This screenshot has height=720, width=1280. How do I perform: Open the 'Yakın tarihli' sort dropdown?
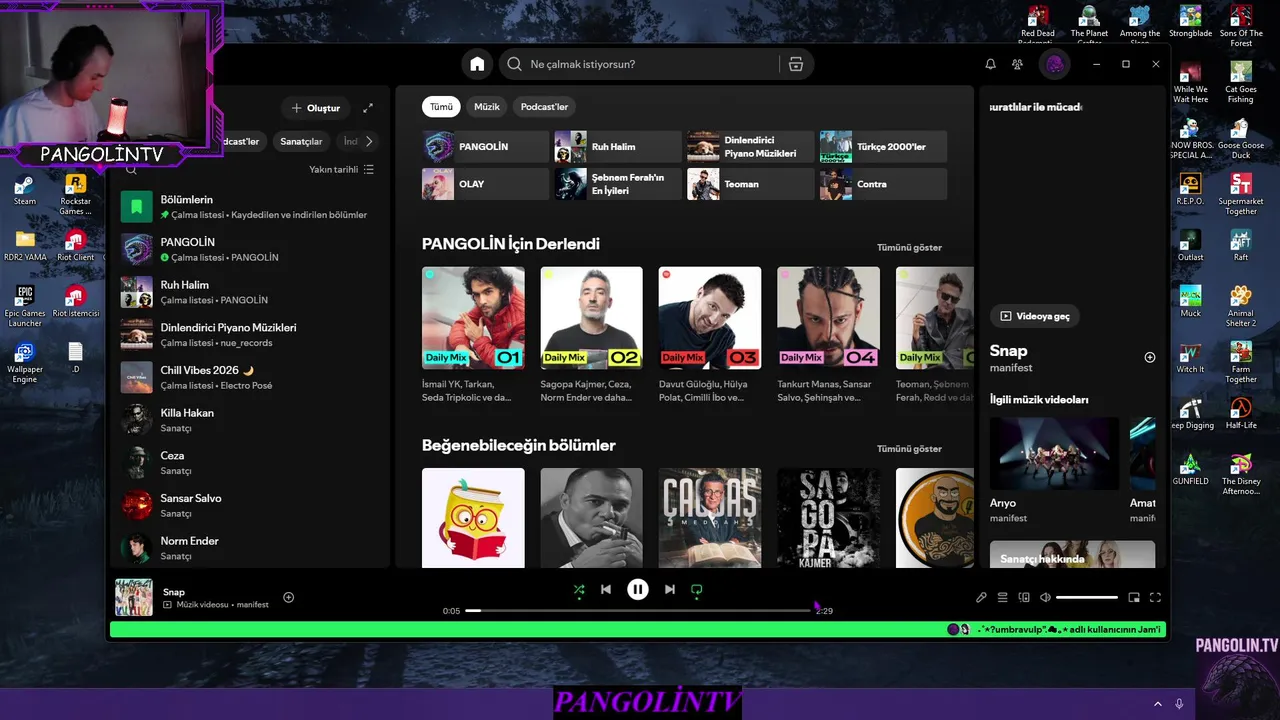341,170
